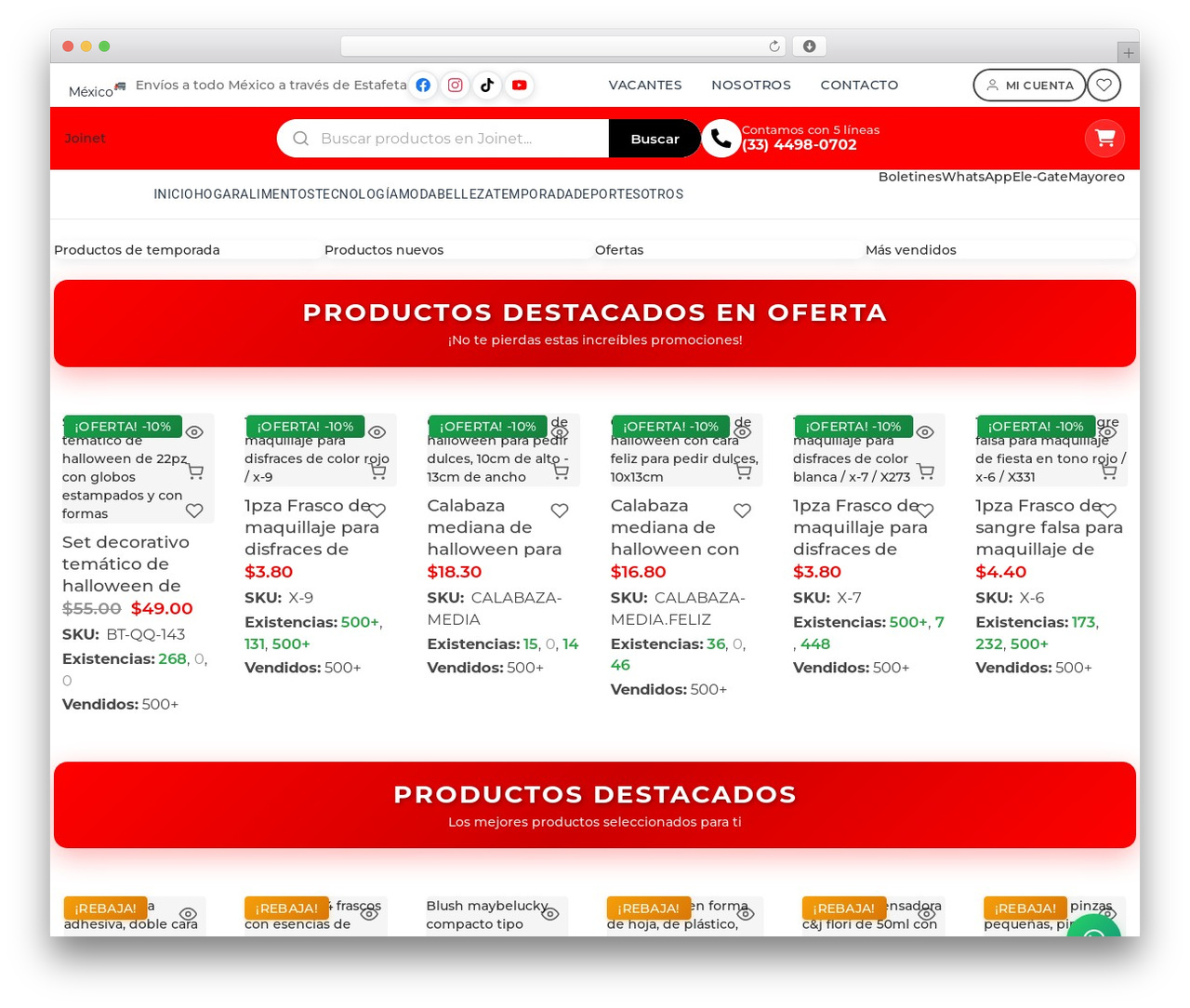Open the TikTok social link
The width and height of the screenshot is (1190, 1008).
(487, 86)
